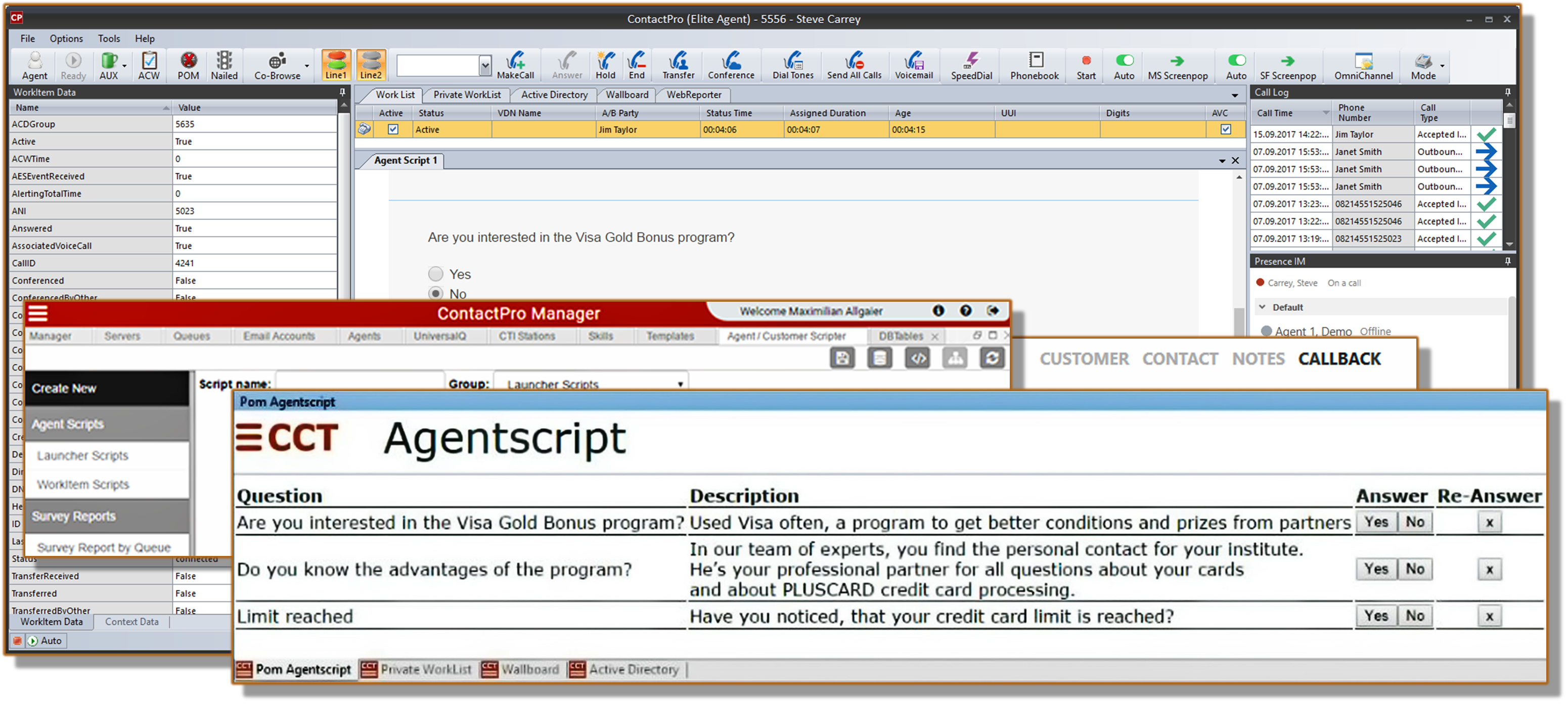Click the save icon in ContactPro Manager
The width and height of the screenshot is (1568, 704).
point(842,358)
